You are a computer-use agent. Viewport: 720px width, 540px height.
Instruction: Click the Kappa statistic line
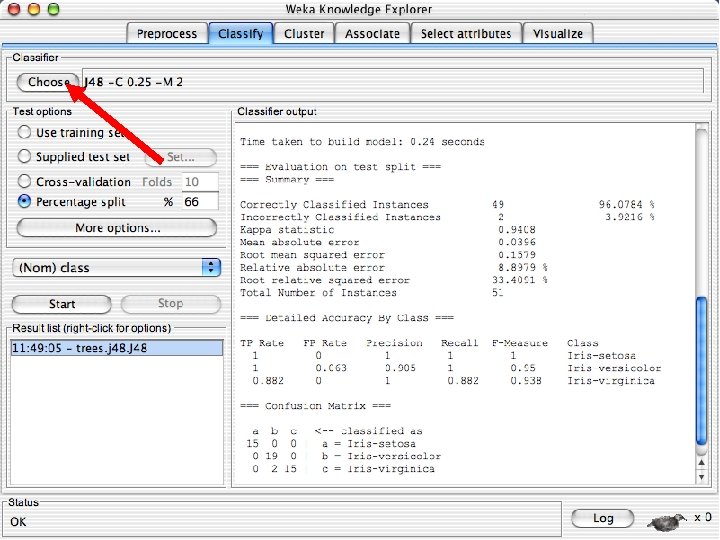(x=388, y=230)
